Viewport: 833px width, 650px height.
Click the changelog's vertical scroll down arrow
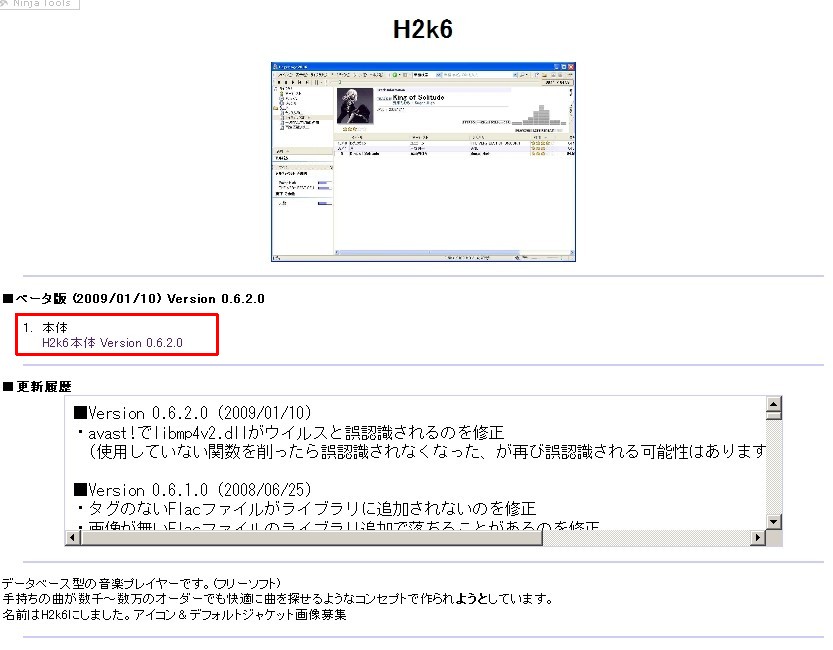(774, 522)
